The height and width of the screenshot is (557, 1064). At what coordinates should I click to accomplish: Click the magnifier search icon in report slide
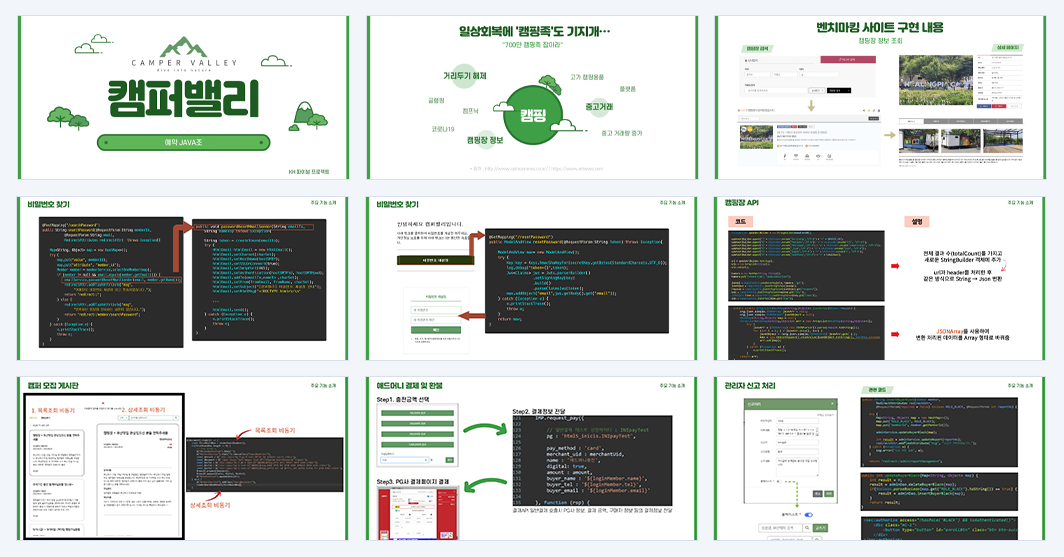(x=806, y=528)
